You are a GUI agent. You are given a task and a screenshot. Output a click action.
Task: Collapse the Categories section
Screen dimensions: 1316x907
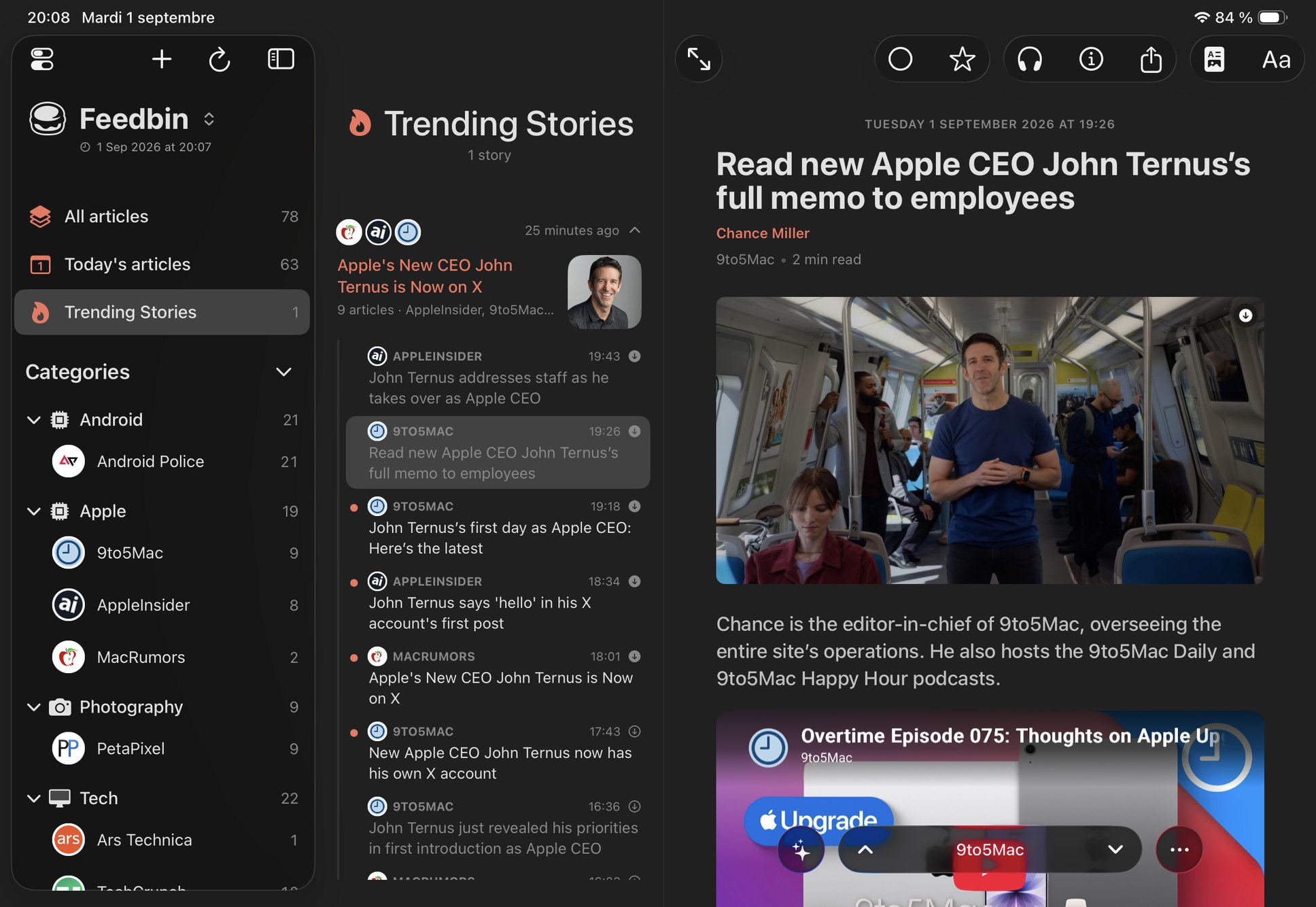[x=283, y=372]
